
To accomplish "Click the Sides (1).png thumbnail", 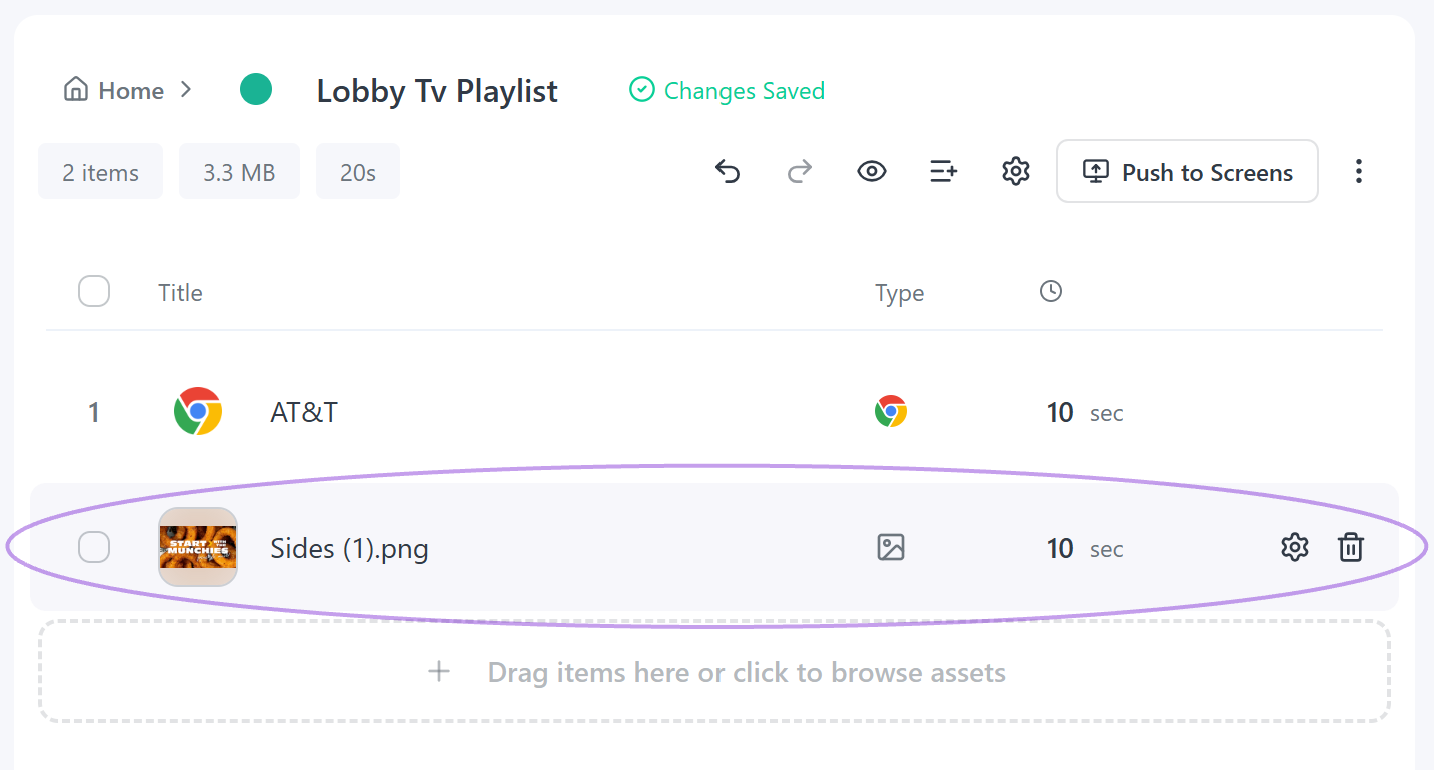I will pos(198,547).
